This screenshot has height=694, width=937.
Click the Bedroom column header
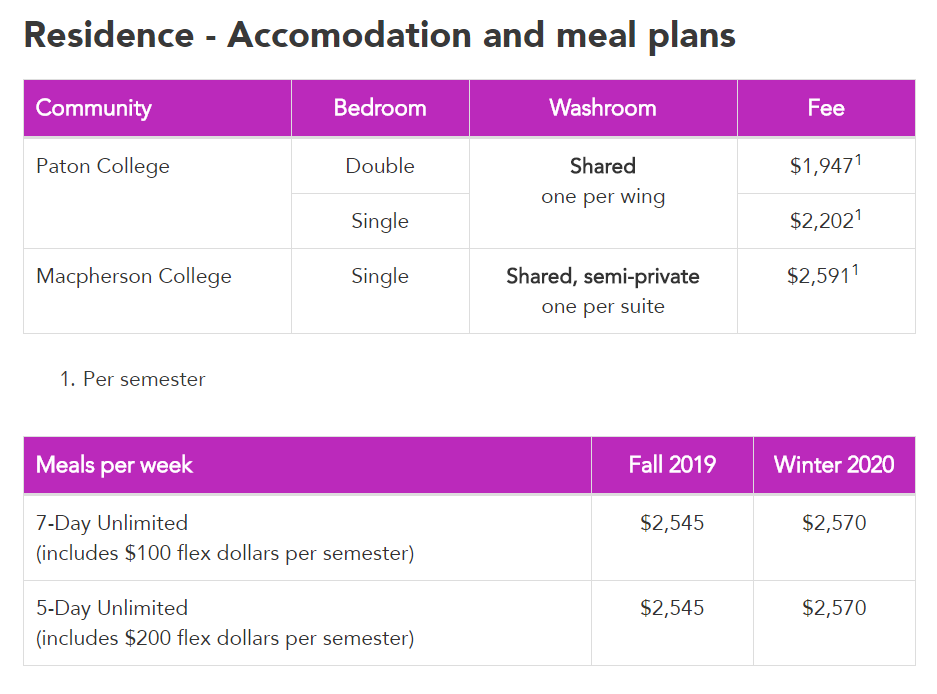(380, 108)
